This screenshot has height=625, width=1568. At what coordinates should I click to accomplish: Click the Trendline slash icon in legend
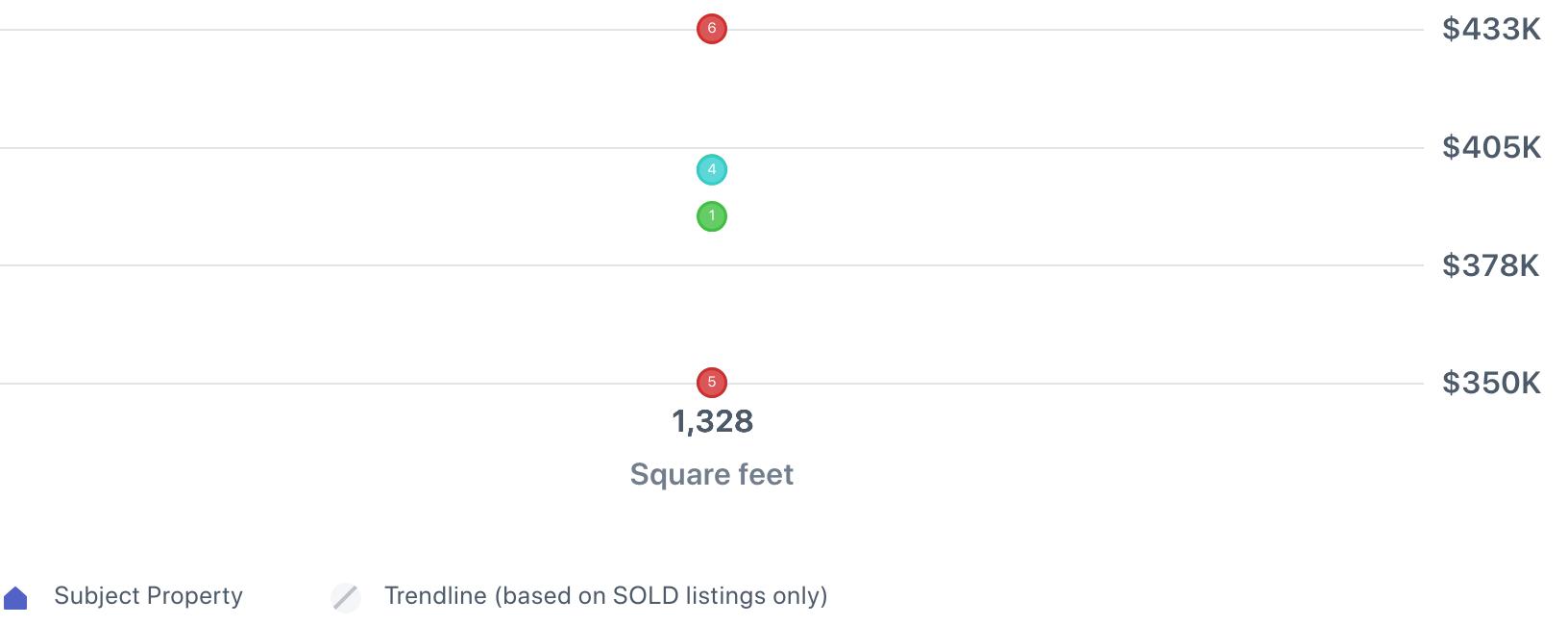[x=346, y=597]
